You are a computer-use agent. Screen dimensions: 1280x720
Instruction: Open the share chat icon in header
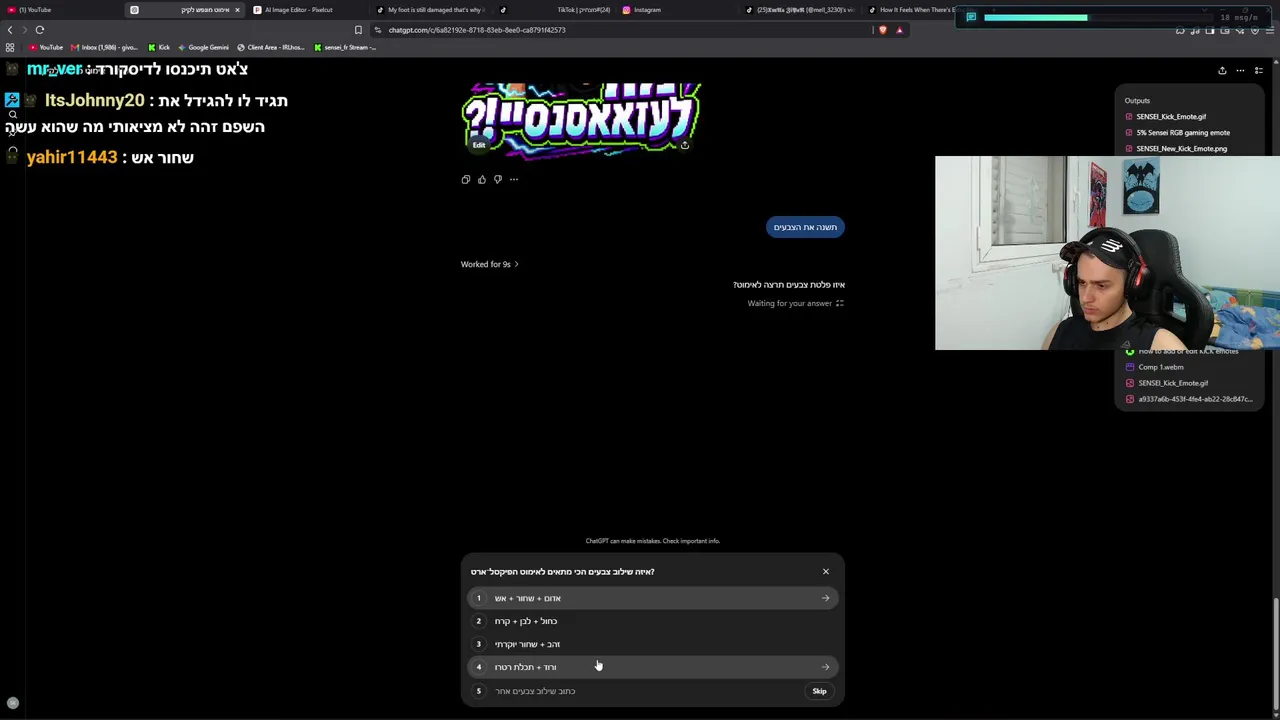[1222, 71]
